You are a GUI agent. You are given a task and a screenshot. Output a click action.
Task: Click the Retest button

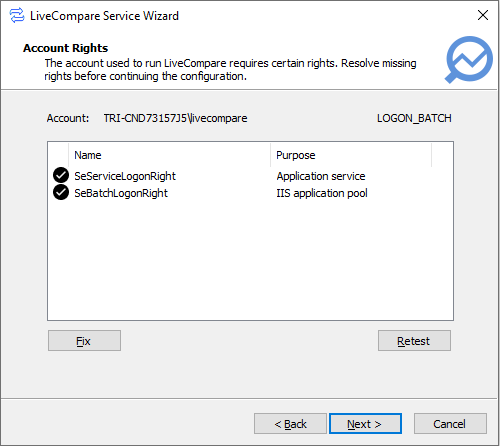pos(414,341)
